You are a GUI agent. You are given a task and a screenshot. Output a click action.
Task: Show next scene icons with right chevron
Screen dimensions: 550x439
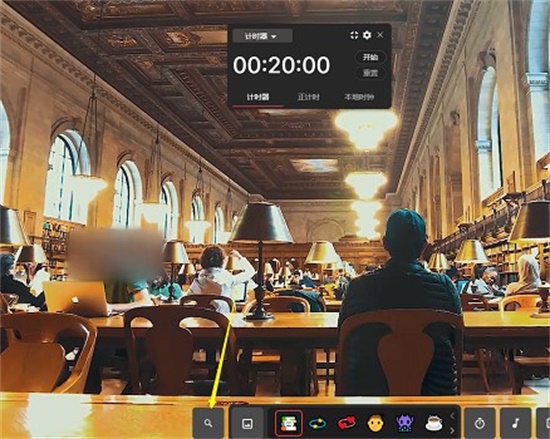tap(452, 431)
